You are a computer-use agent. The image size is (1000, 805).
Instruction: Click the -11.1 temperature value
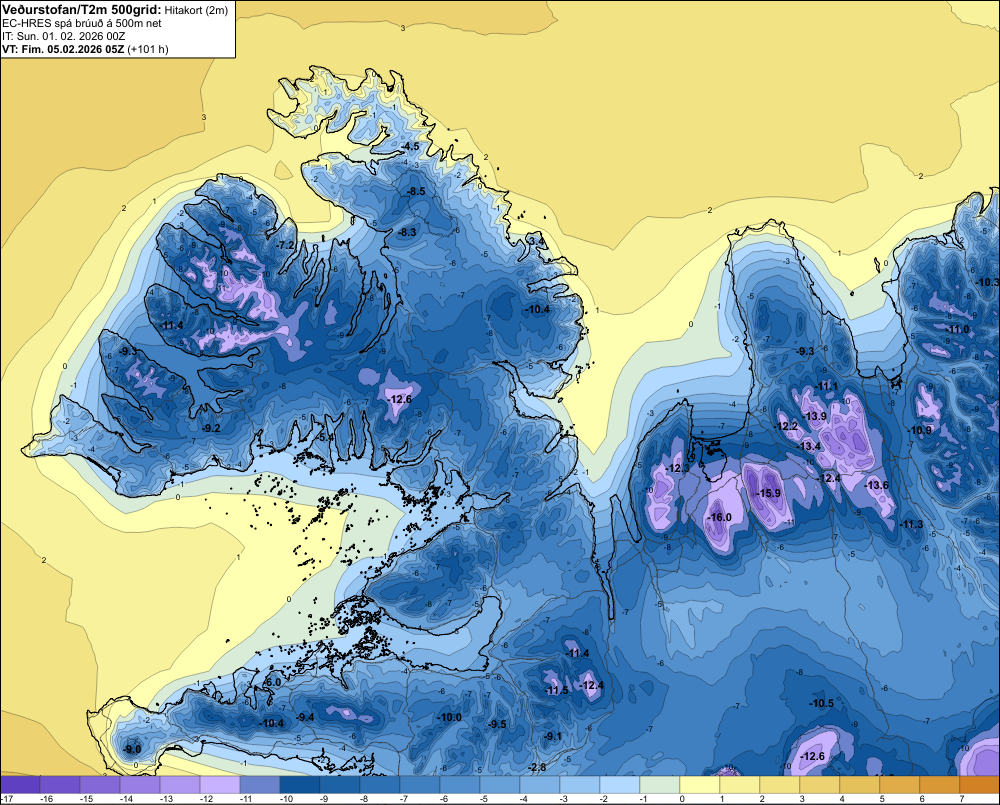click(827, 387)
